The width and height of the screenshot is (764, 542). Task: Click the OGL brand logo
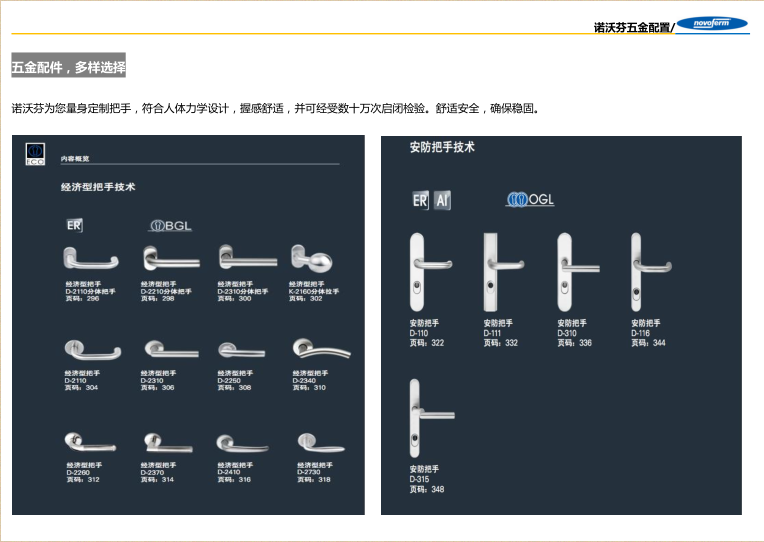pos(530,199)
